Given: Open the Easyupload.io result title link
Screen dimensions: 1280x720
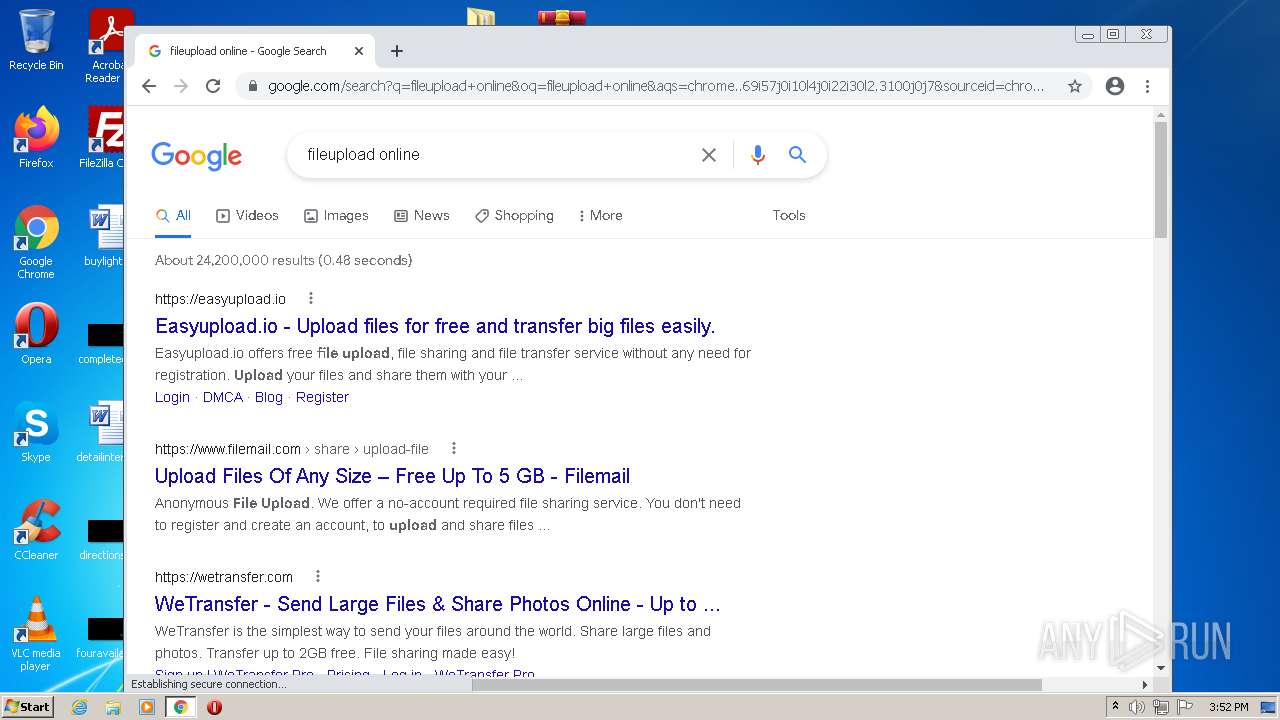Looking at the screenshot, I should pyautogui.click(x=435, y=326).
